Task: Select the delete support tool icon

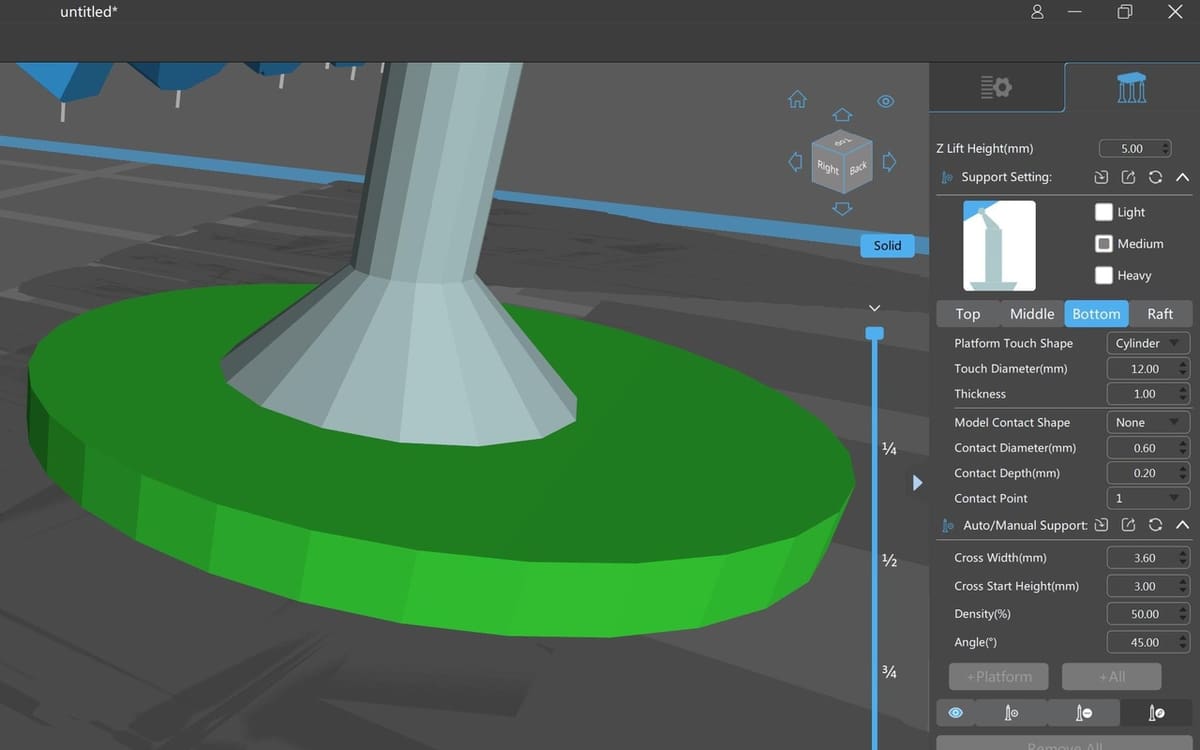Action: pos(1083,712)
